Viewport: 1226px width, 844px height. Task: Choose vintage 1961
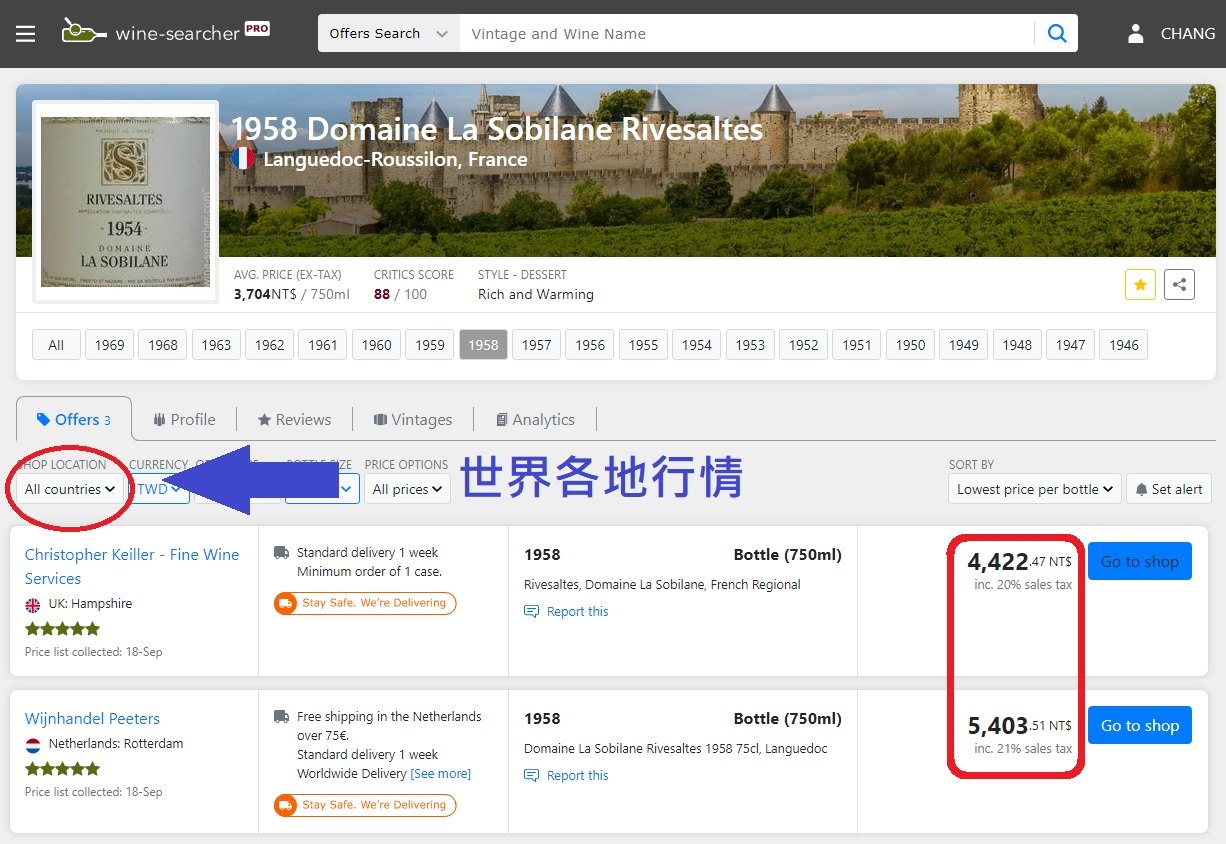coord(323,345)
